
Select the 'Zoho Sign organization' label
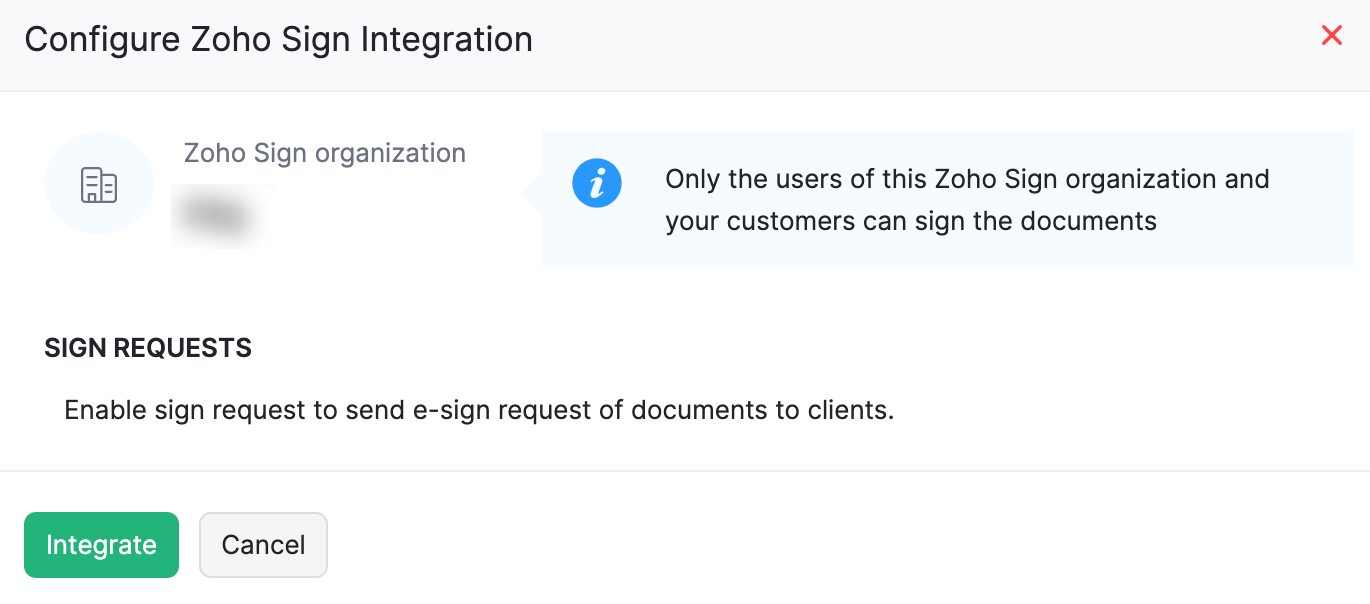click(325, 152)
